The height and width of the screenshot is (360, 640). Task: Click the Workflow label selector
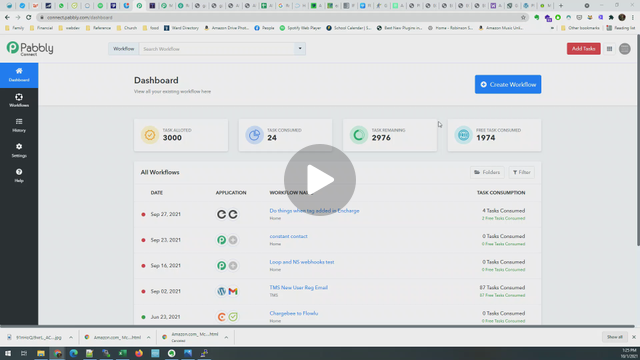tap(123, 49)
